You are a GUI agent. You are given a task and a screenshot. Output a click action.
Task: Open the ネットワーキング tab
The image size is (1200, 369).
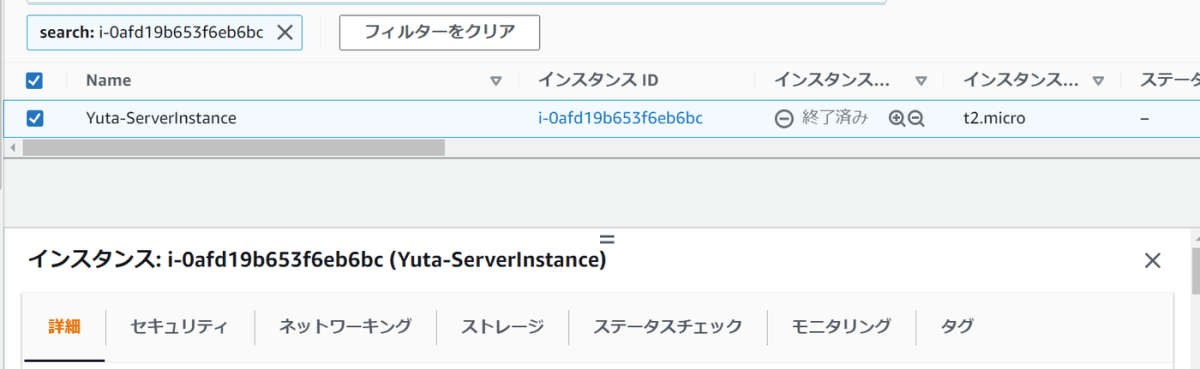345,326
